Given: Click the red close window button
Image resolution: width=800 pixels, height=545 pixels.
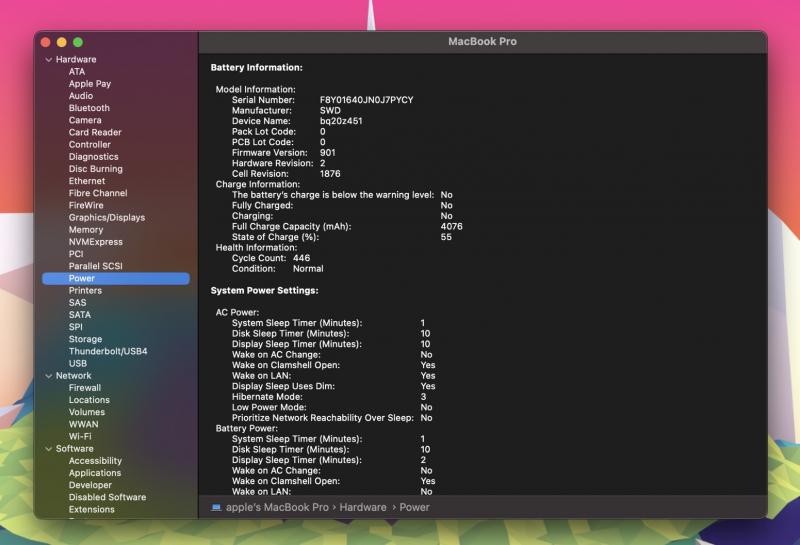Looking at the screenshot, I should [45, 42].
